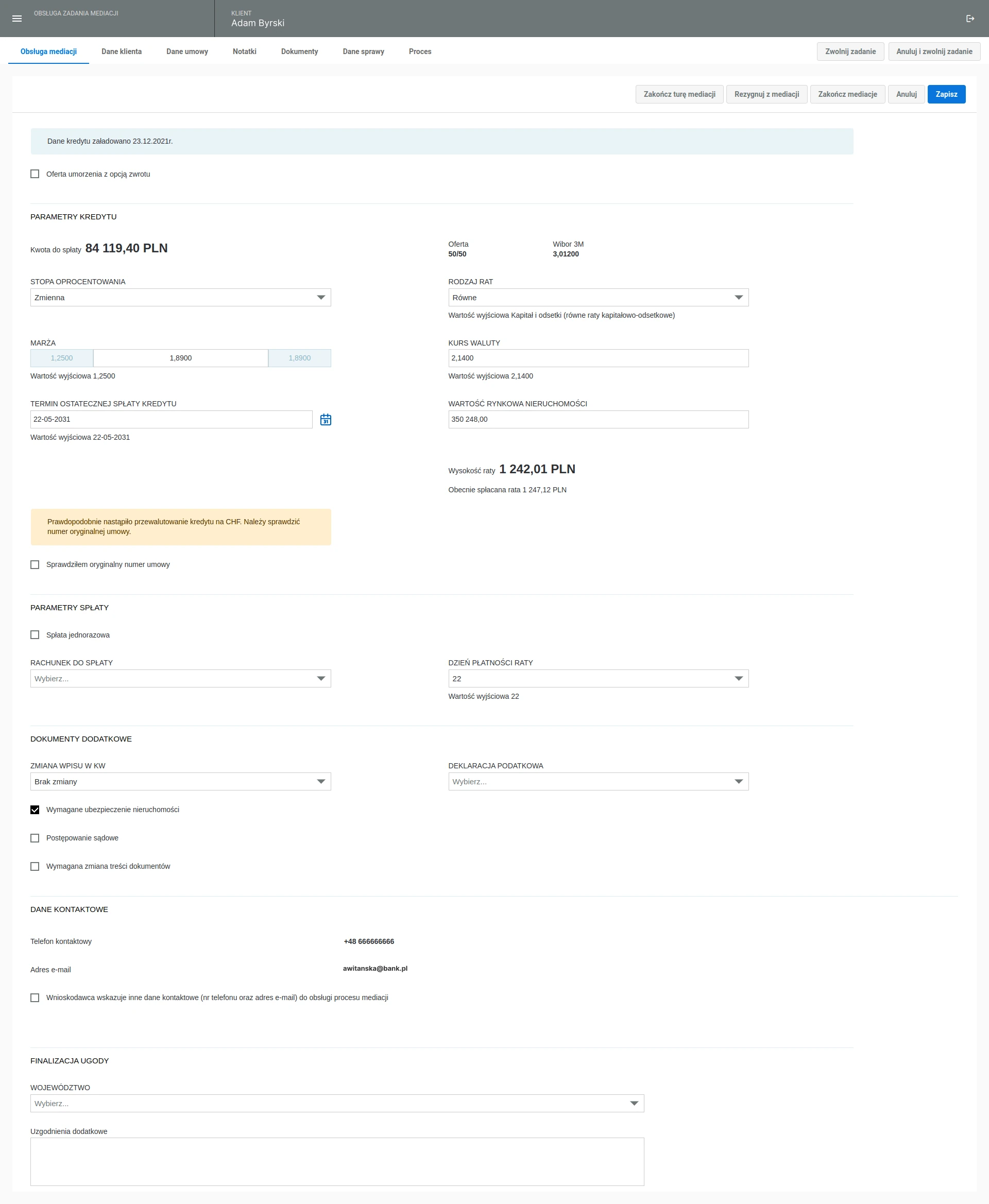
Task: Open the Stopa oprocentowania dropdown
Action: (181, 297)
